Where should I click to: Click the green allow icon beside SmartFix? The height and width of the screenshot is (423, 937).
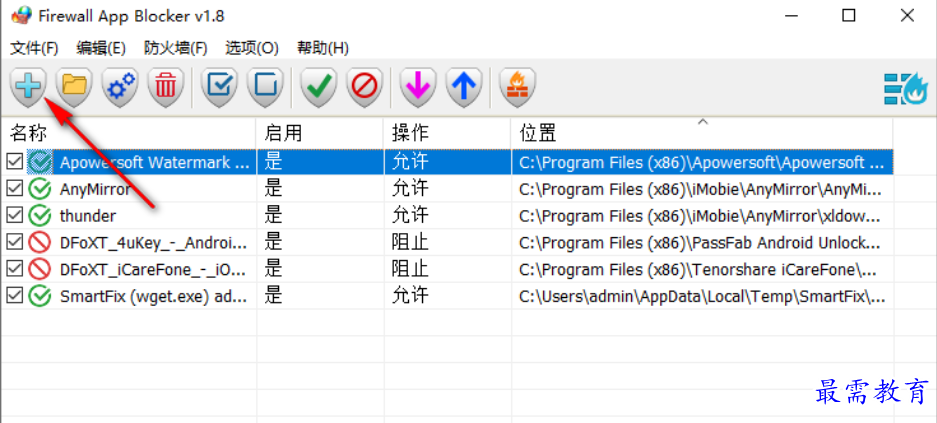point(39,296)
